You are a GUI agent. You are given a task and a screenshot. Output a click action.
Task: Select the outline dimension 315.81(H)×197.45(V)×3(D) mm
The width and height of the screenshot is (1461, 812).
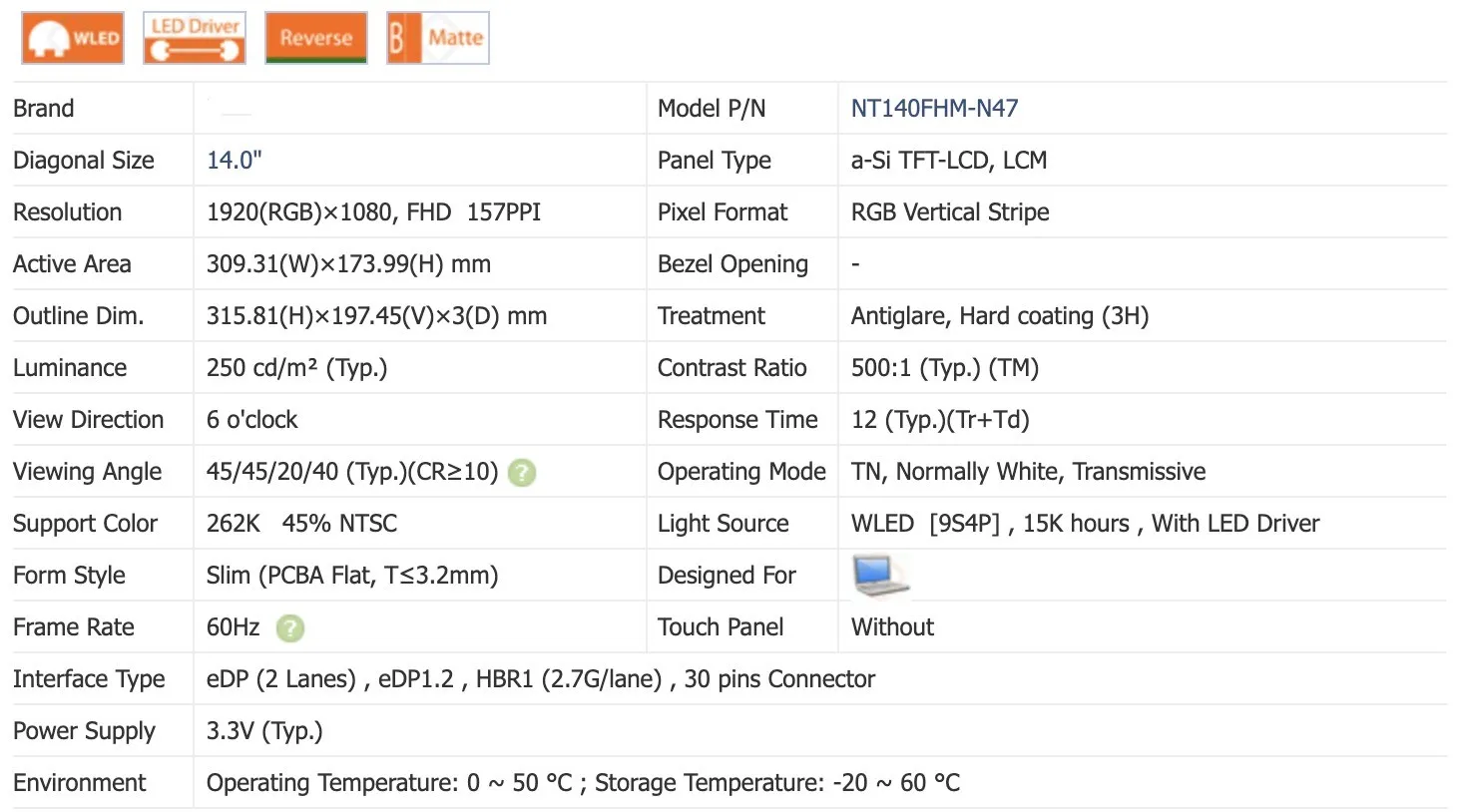[x=376, y=316]
